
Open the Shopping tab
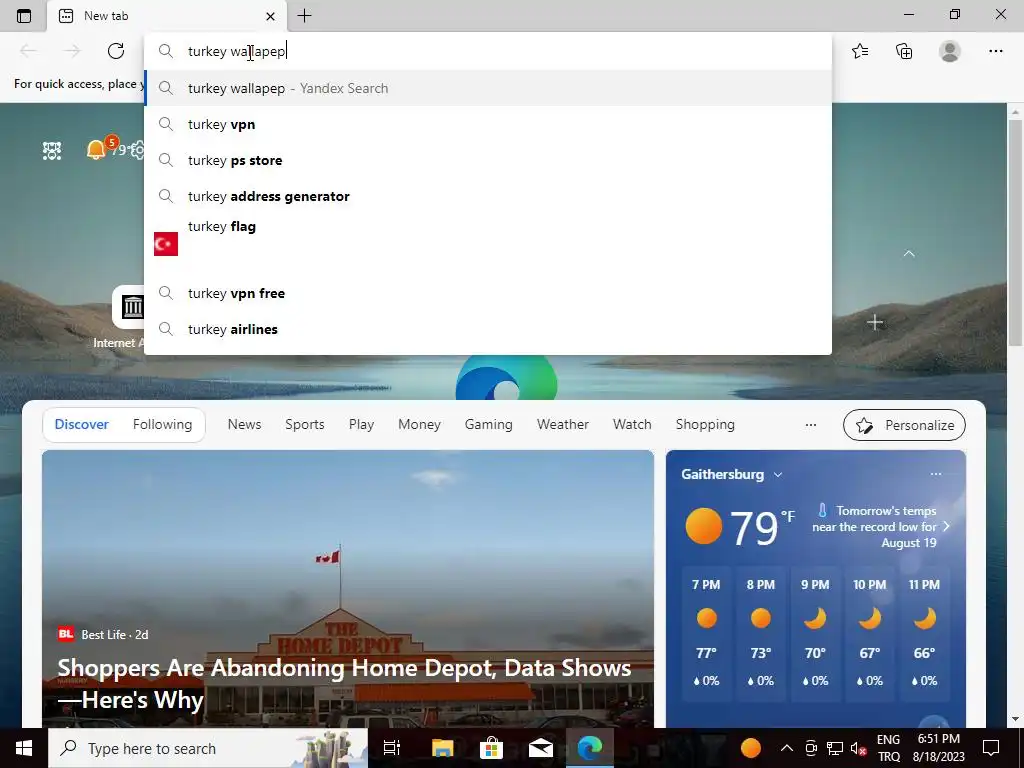click(x=705, y=424)
